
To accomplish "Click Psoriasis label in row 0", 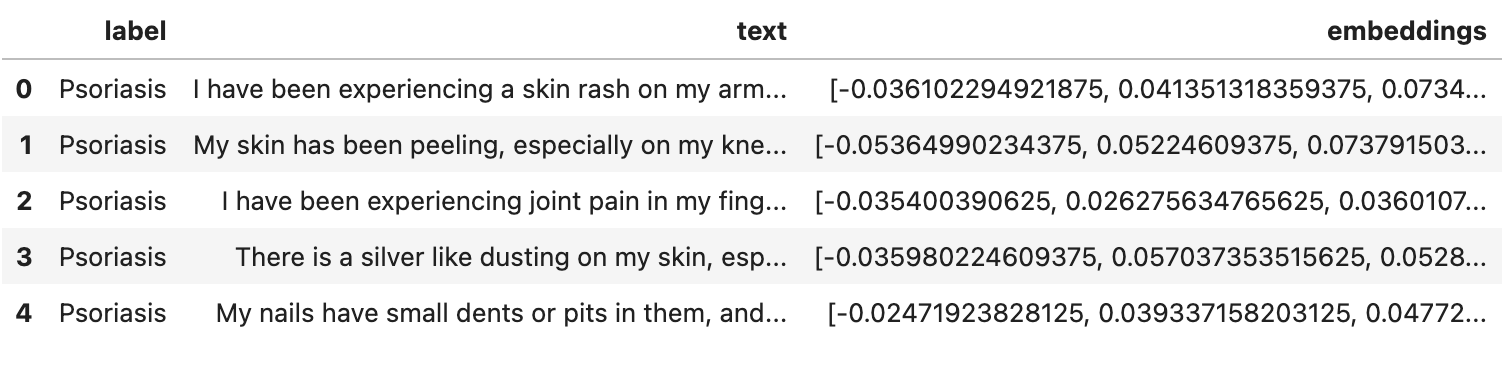I will (x=112, y=89).
